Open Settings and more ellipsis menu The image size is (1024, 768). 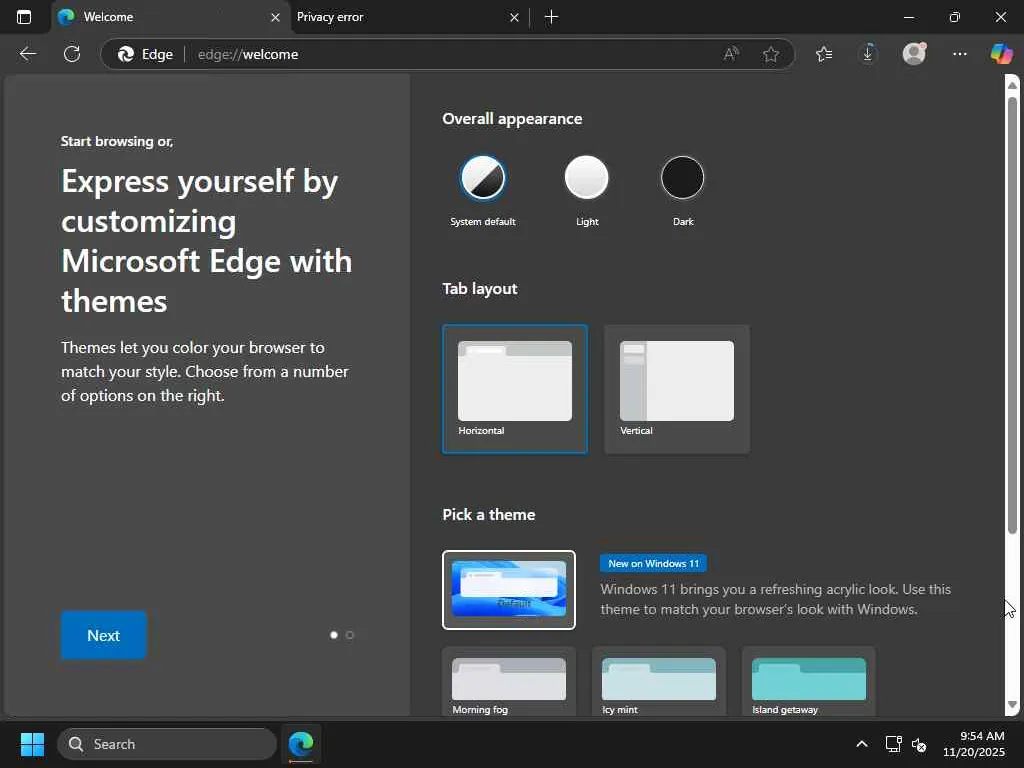pos(959,54)
